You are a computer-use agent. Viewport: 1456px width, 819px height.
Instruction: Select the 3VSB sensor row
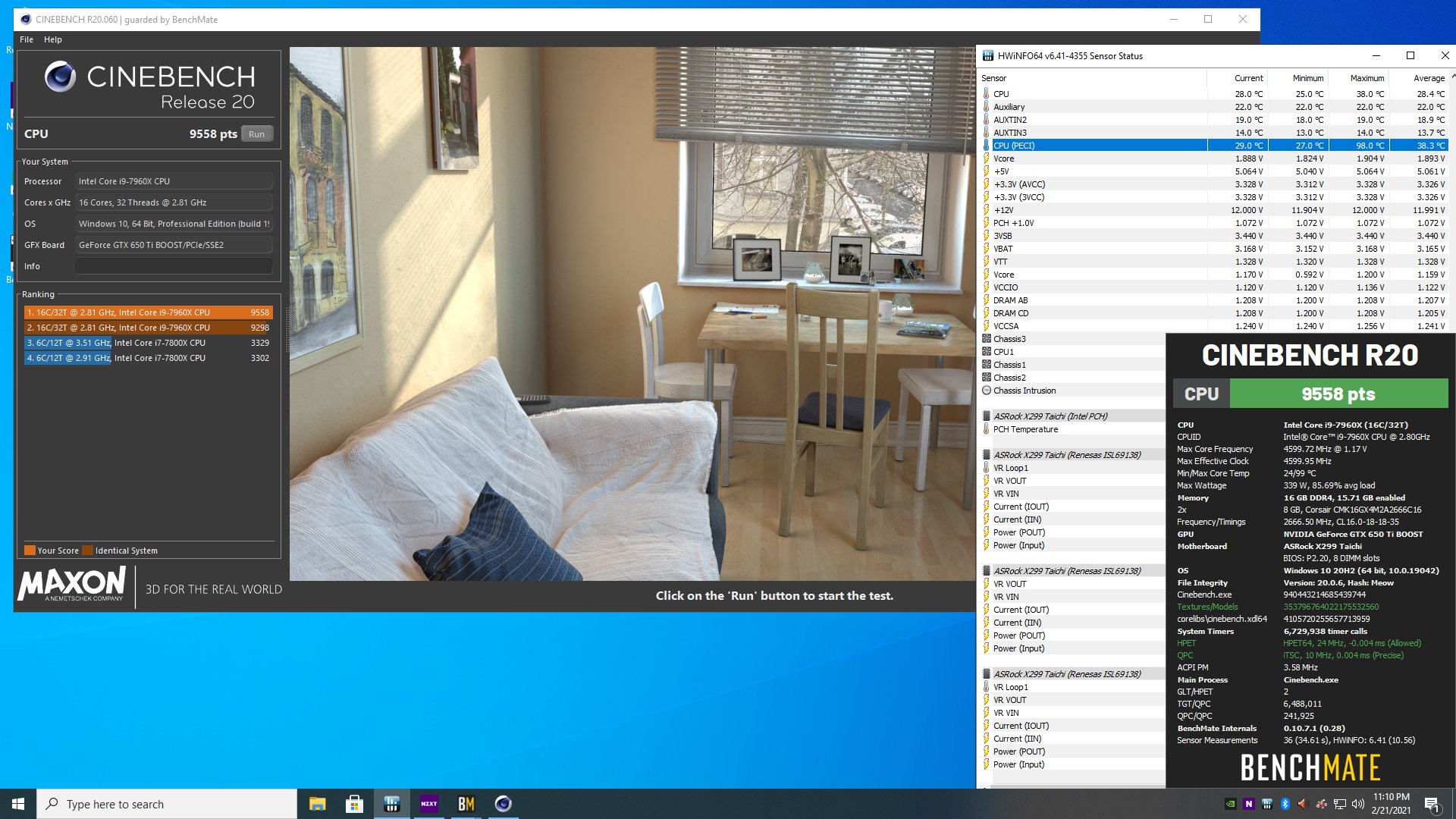click(1213, 236)
